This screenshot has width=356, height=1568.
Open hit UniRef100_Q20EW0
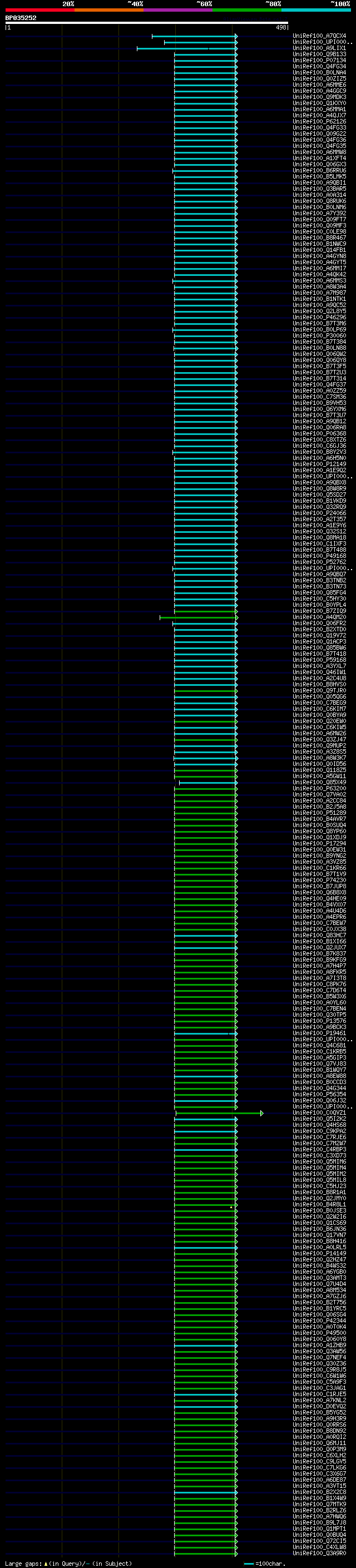[319, 721]
